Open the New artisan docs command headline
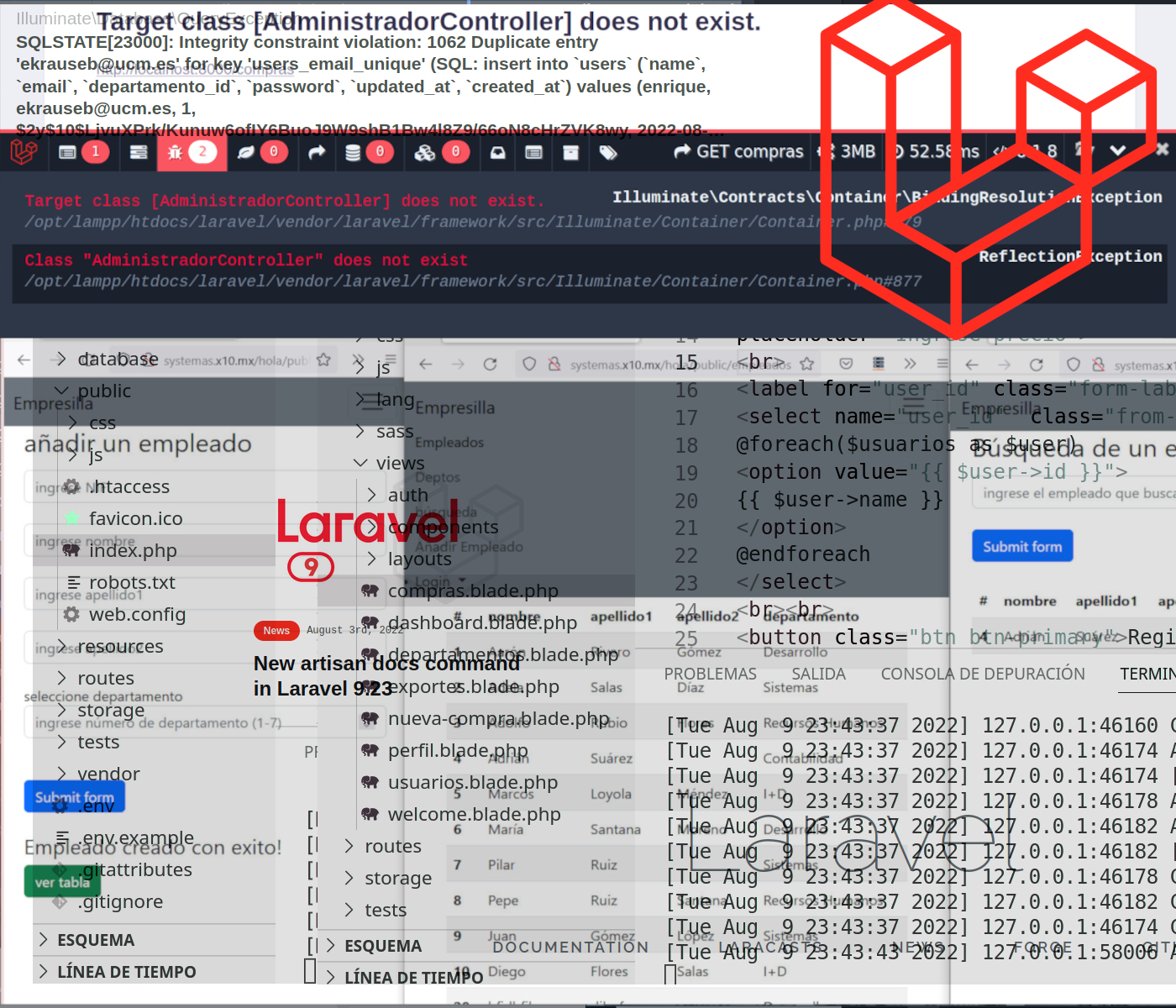Viewport: 1176px width, 1008px height. (x=387, y=675)
